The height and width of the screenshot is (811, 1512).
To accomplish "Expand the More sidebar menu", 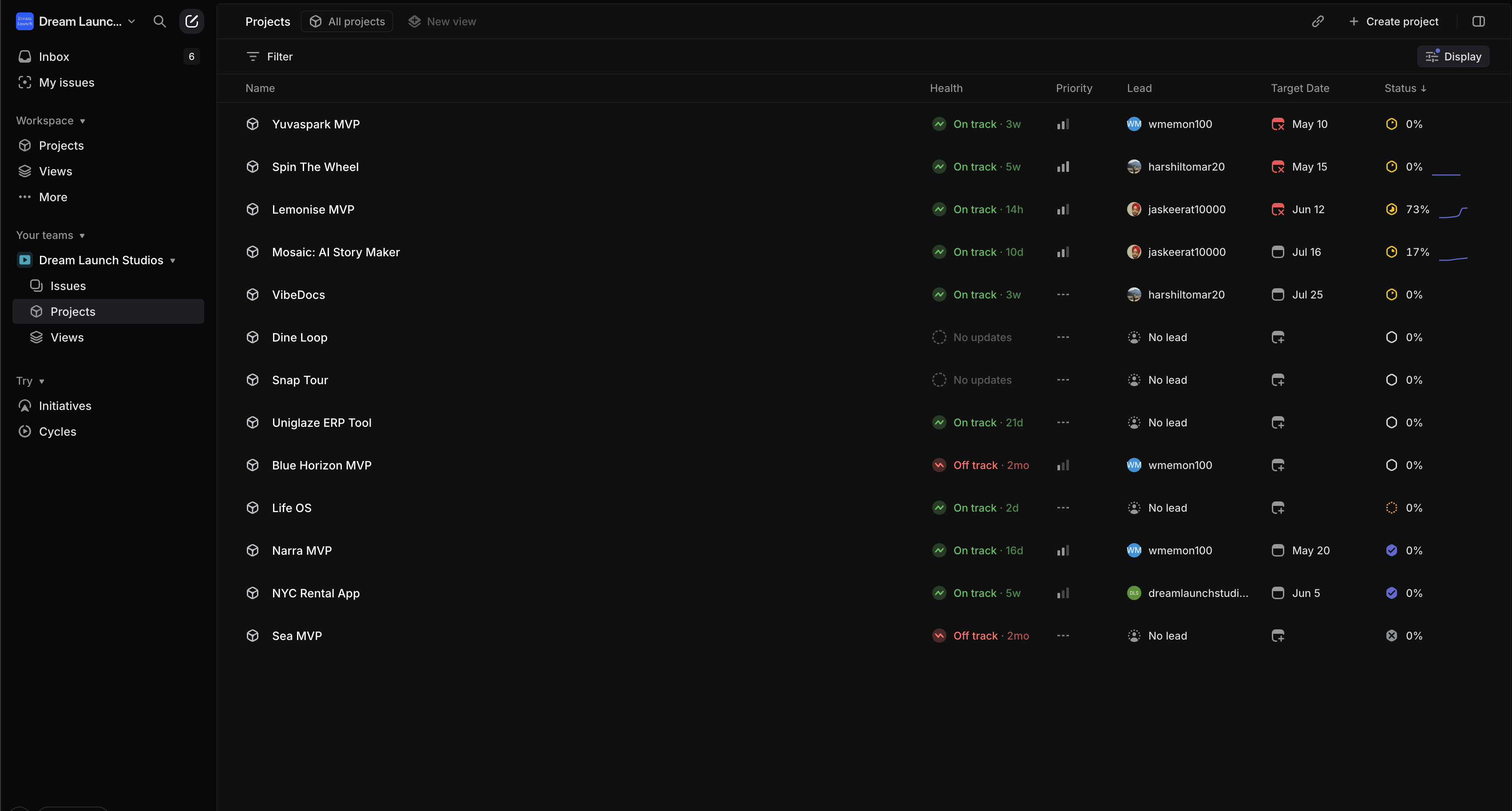I will [108, 197].
